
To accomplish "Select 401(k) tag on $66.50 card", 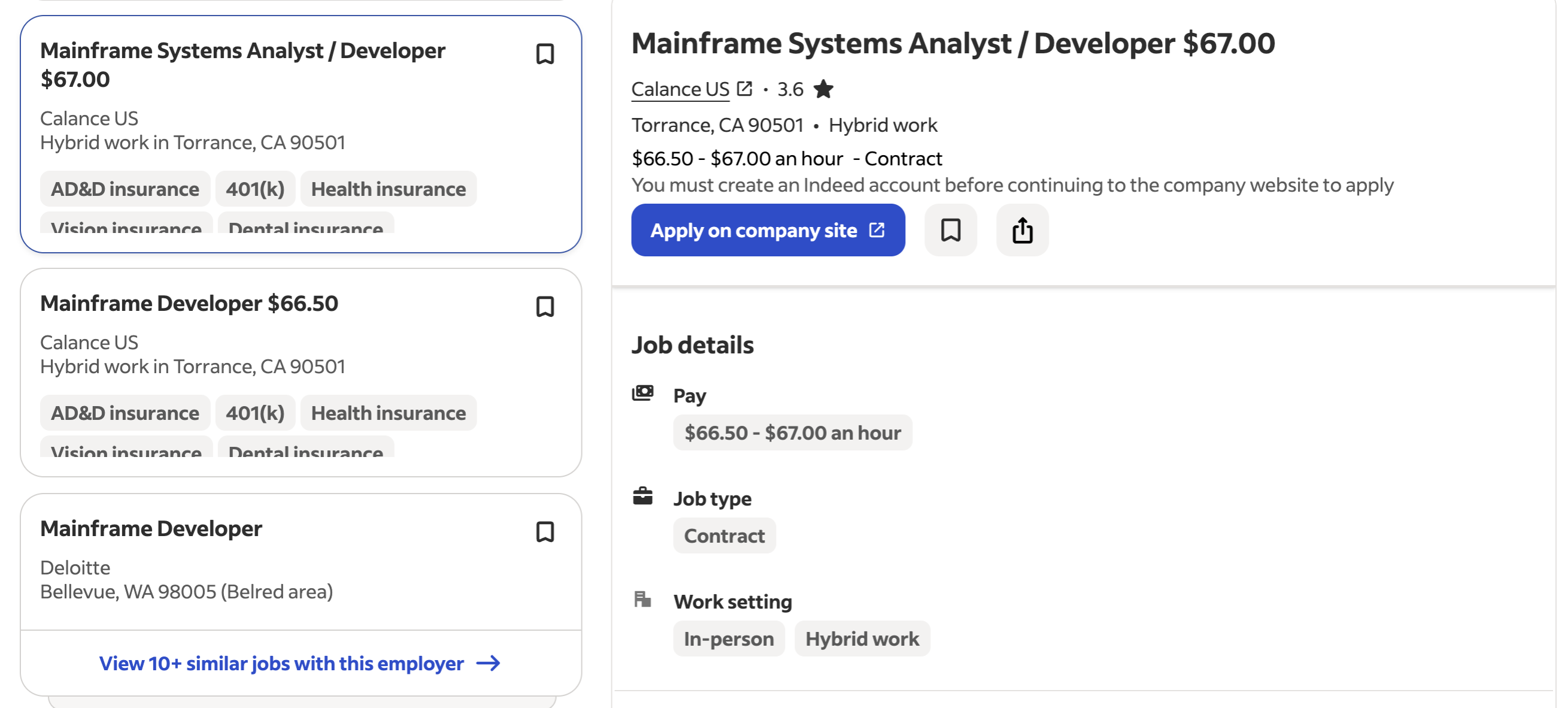I will [255, 413].
